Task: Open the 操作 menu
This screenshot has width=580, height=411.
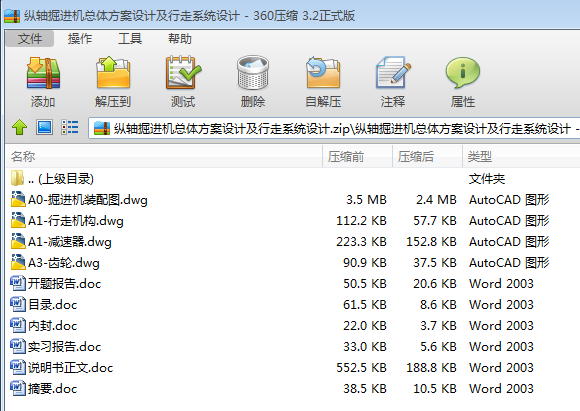Action: click(x=80, y=38)
